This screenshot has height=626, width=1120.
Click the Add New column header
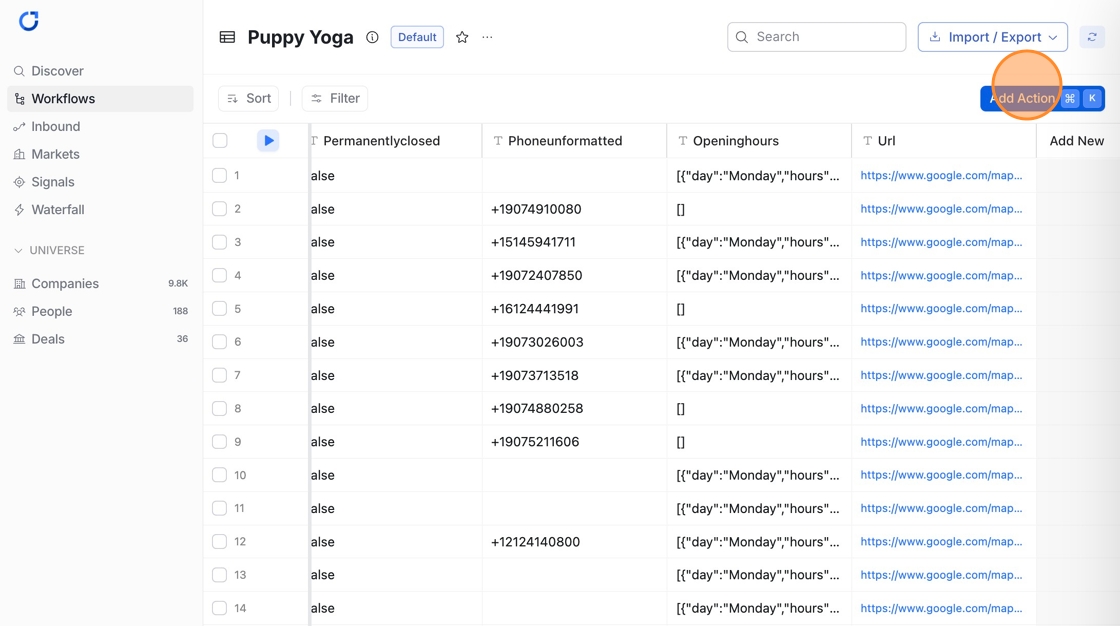[x=1076, y=141]
